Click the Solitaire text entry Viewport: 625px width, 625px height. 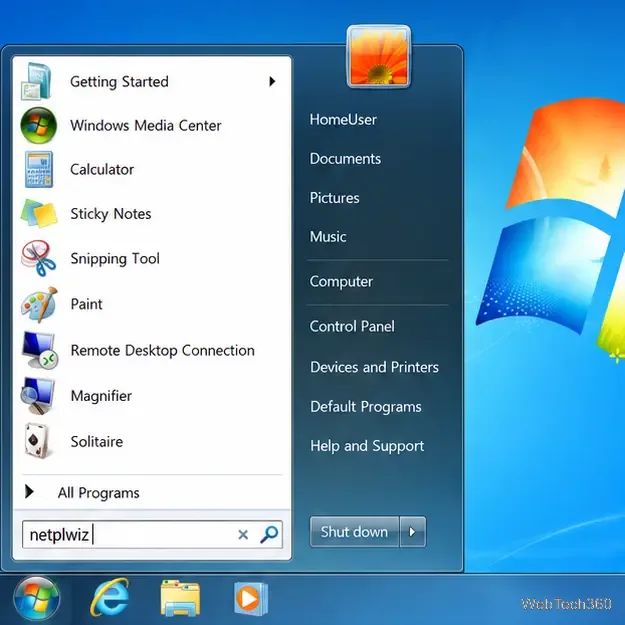click(x=97, y=442)
